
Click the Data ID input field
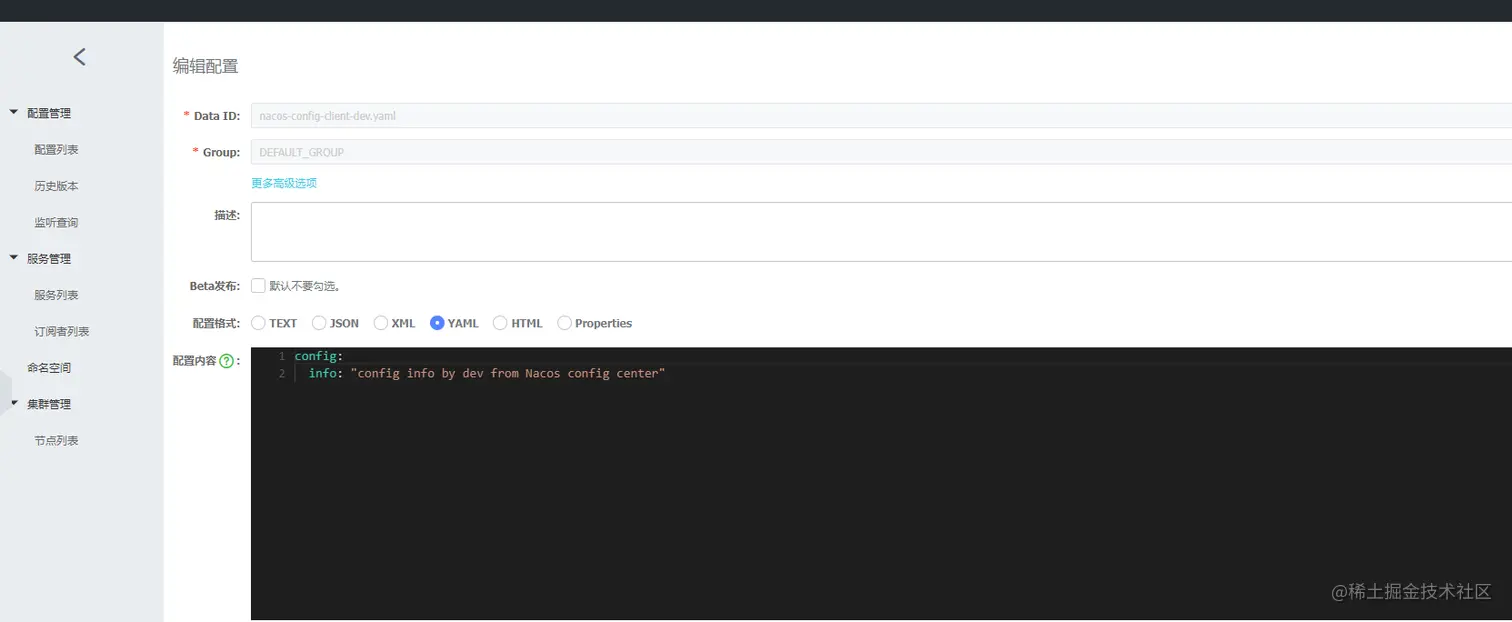point(881,116)
